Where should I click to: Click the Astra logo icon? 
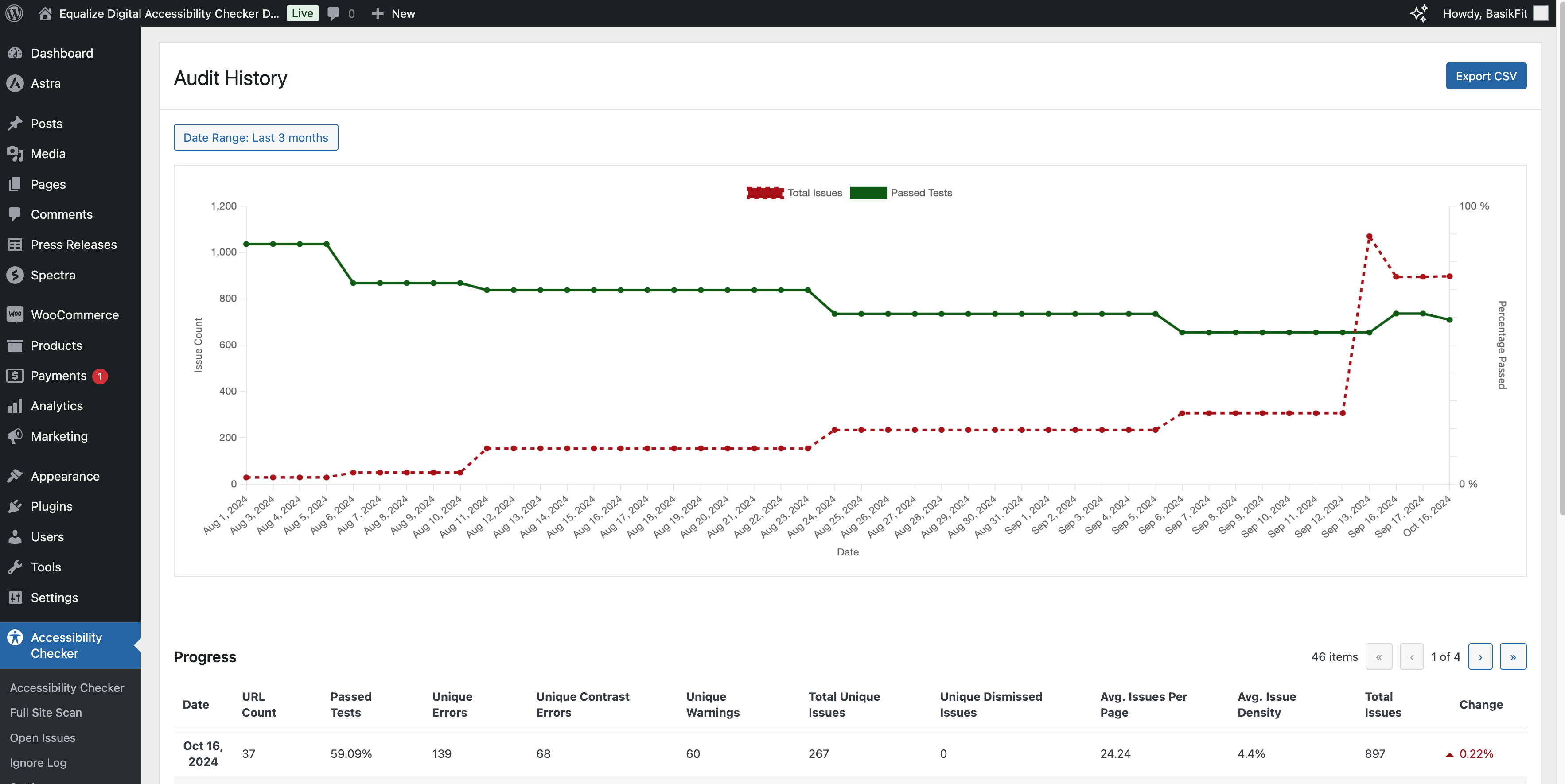[15, 83]
